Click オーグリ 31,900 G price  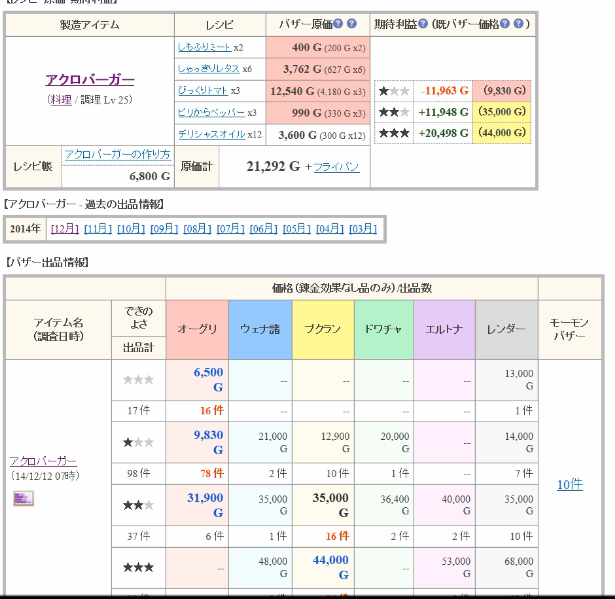point(205,505)
